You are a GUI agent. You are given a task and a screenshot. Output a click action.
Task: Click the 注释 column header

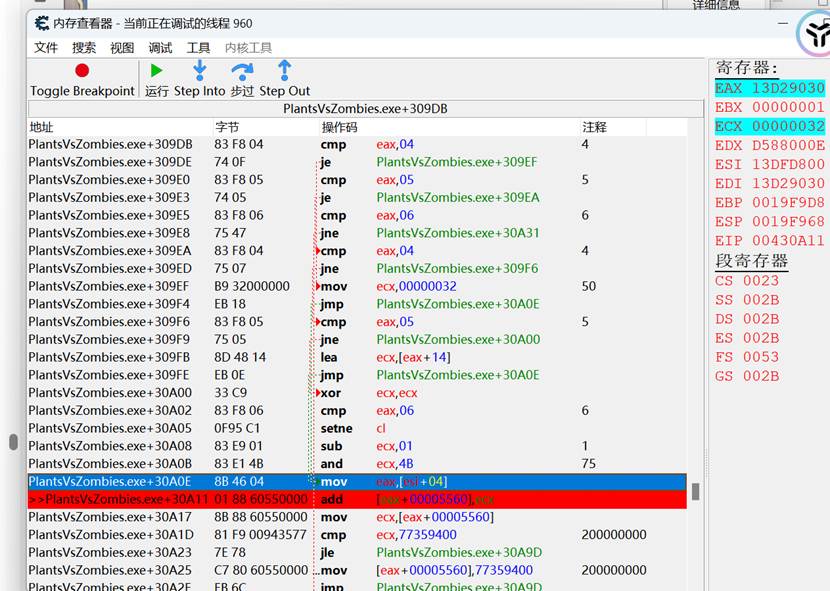612,127
